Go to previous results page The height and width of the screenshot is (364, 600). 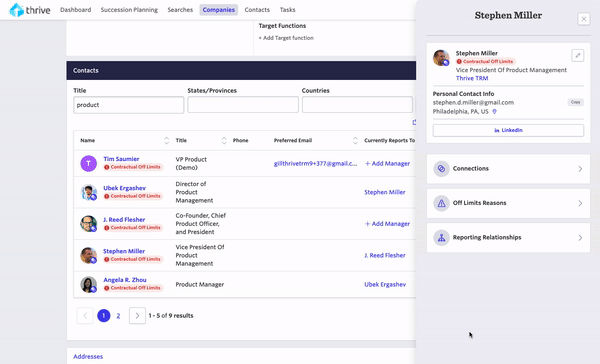[x=85, y=316]
